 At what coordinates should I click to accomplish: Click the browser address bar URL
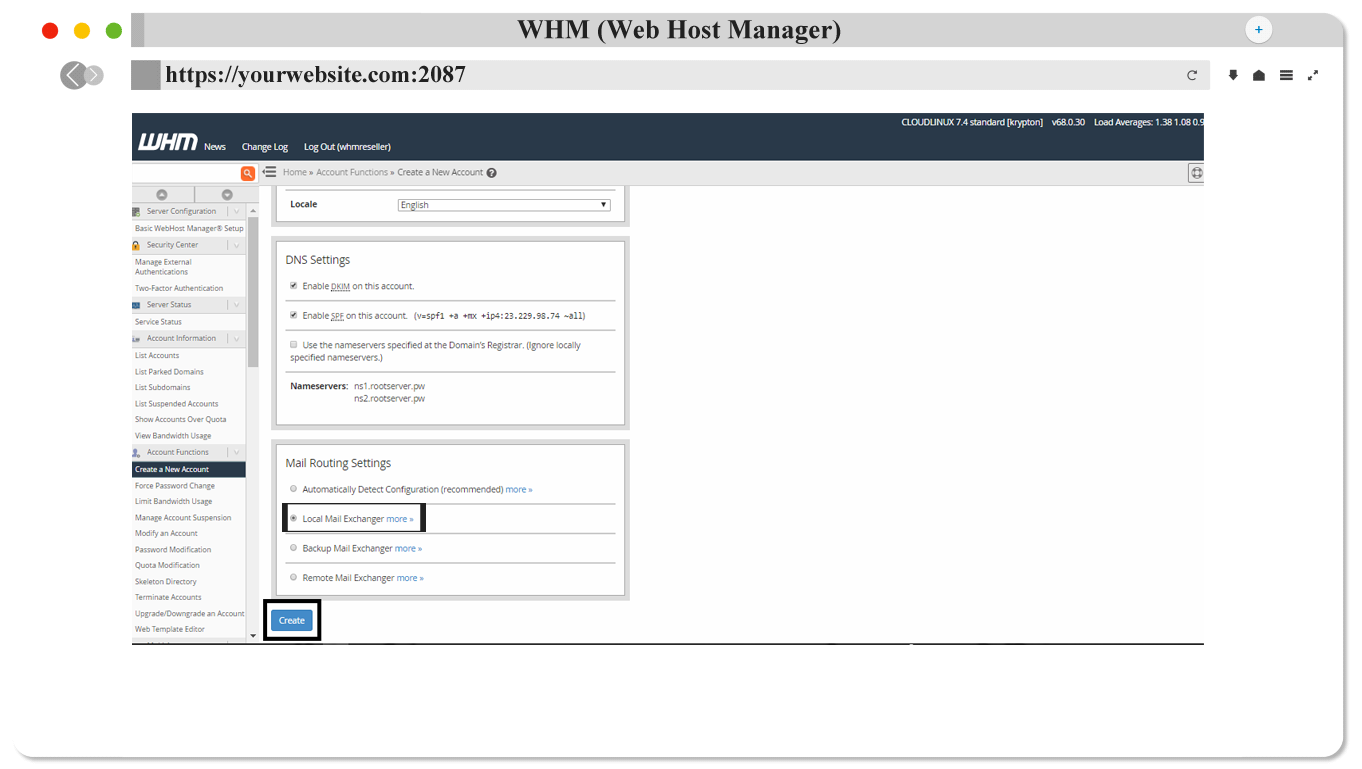(x=315, y=75)
